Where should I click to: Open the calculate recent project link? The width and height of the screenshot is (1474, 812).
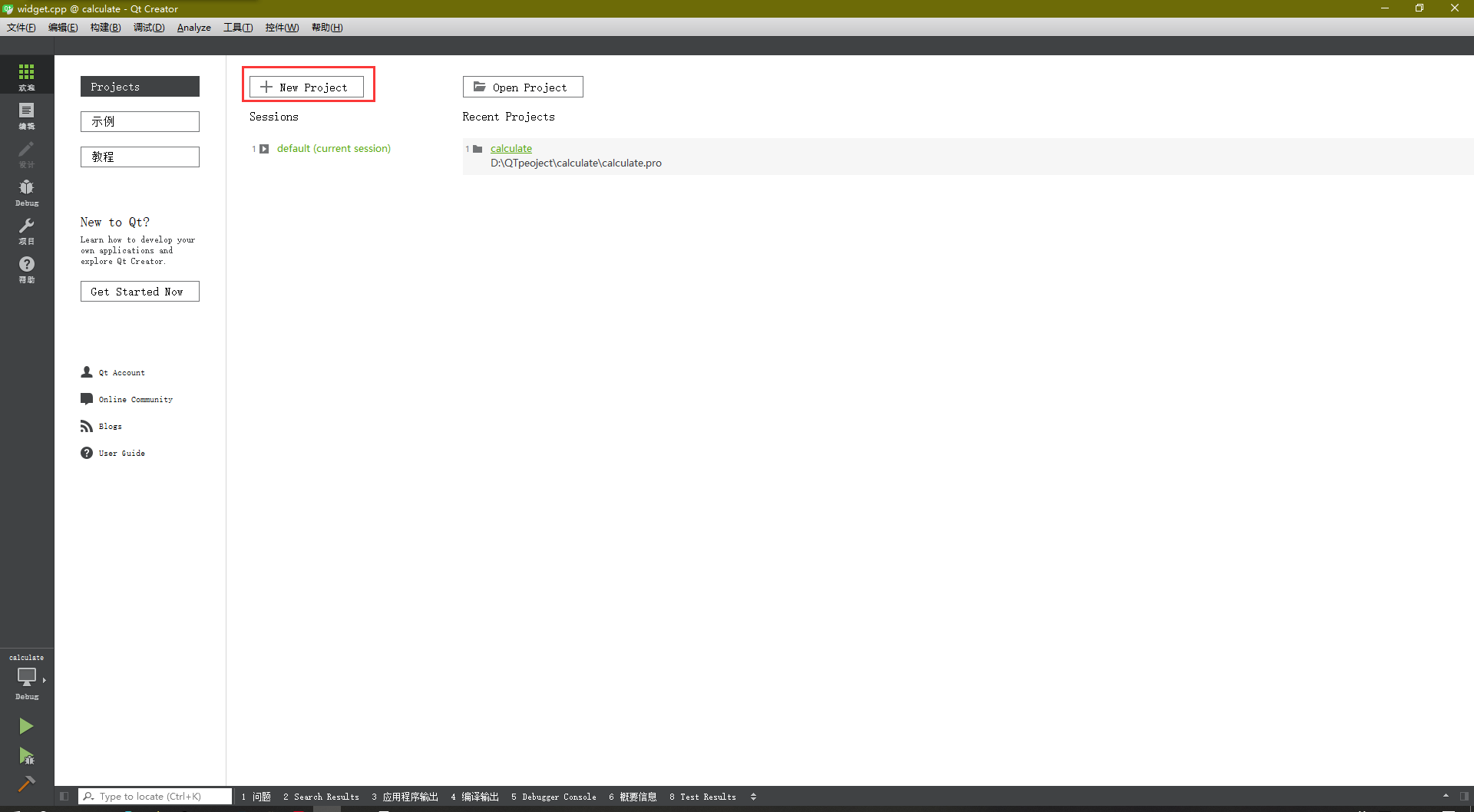tap(511, 148)
